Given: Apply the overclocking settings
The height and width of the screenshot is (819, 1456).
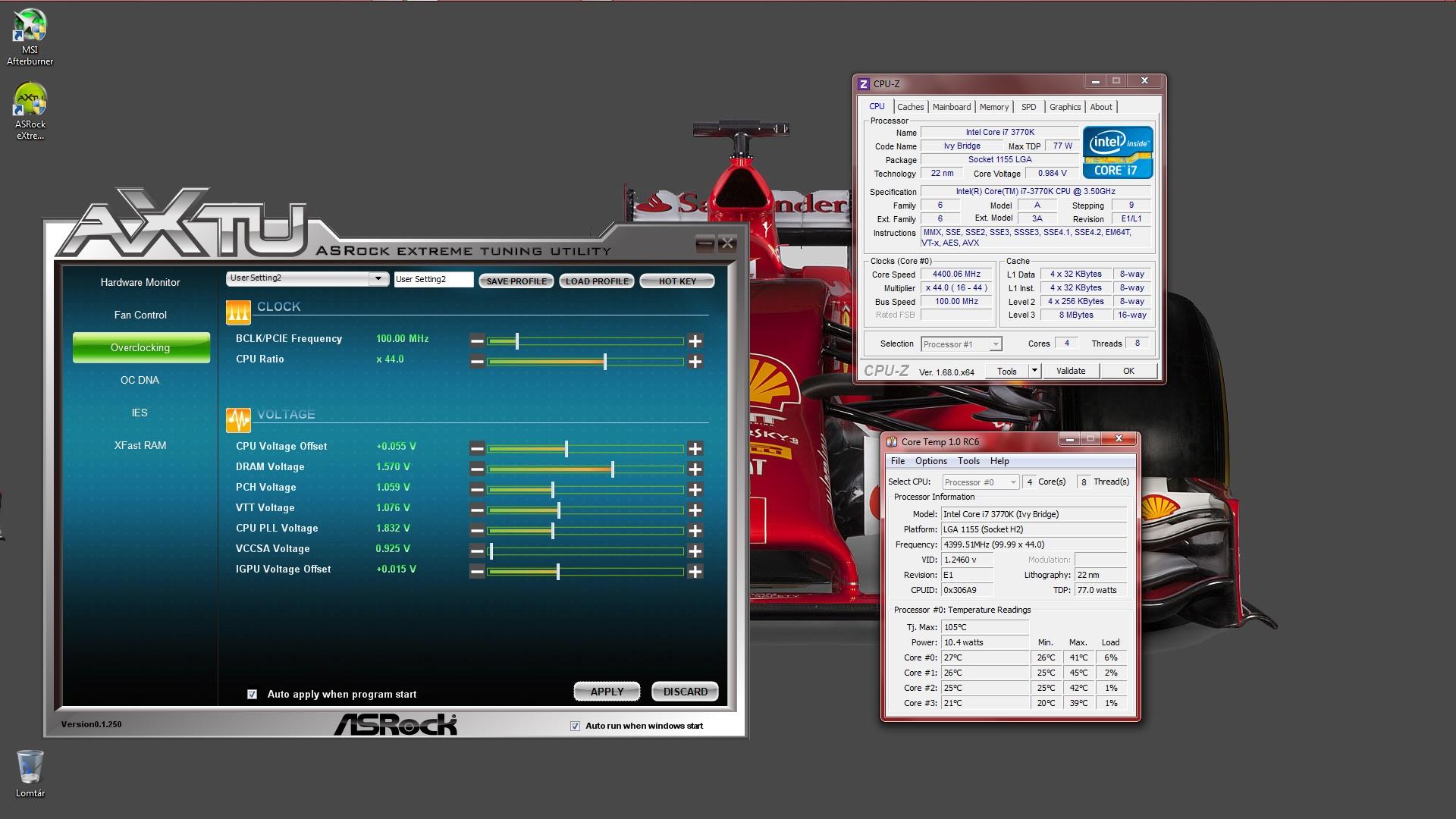Looking at the screenshot, I should click(607, 692).
